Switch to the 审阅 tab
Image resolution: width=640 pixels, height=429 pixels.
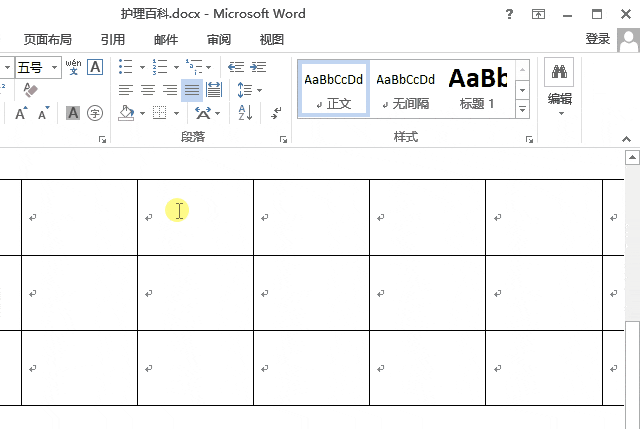tap(219, 40)
